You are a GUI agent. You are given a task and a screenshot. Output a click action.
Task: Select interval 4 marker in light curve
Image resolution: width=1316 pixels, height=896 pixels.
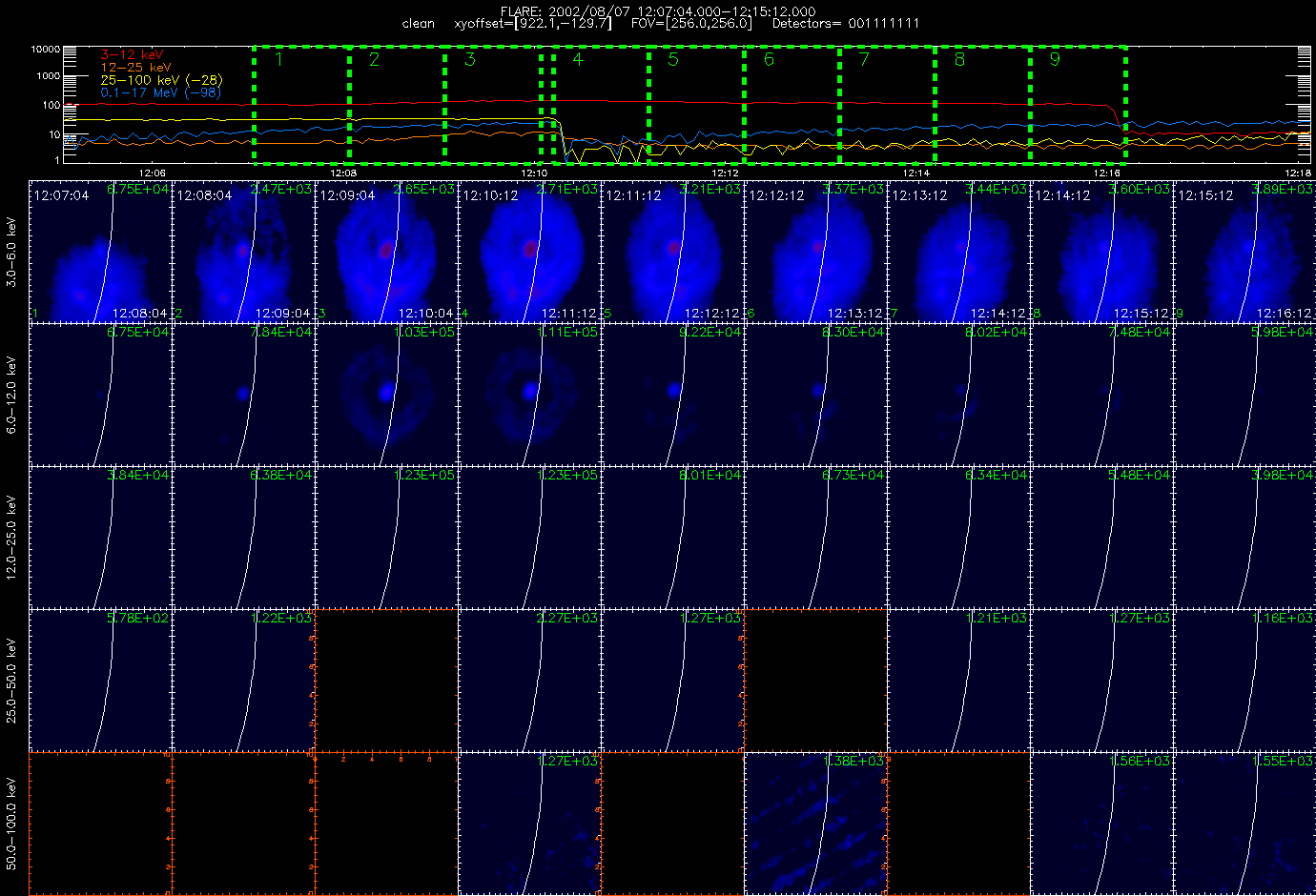pos(578,59)
